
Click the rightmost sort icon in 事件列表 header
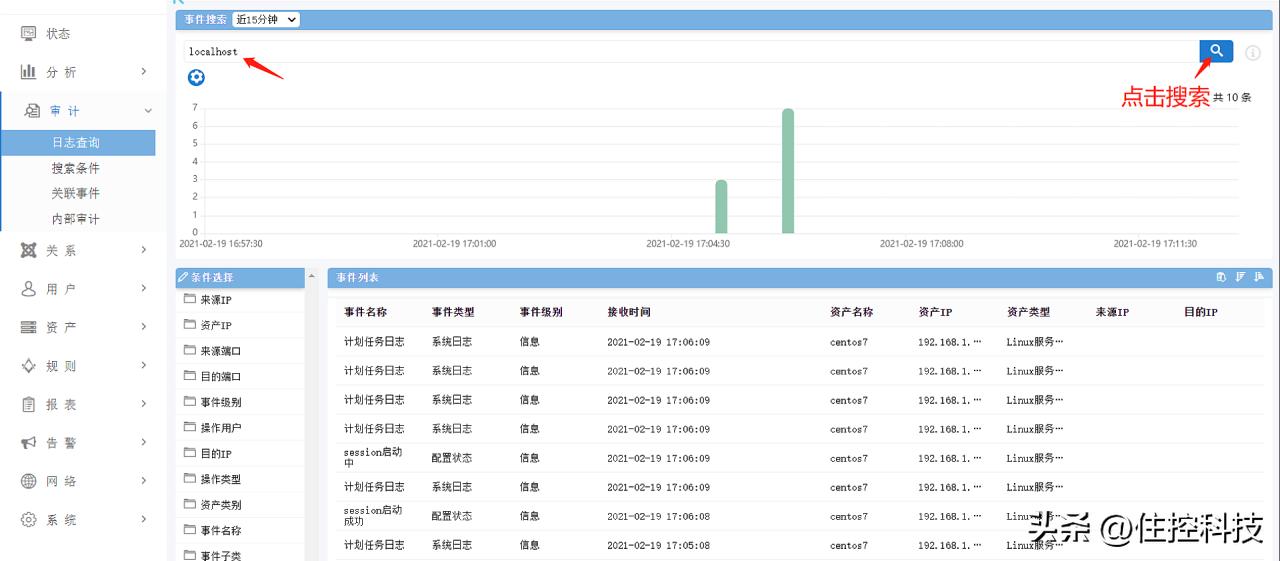(x=1259, y=277)
